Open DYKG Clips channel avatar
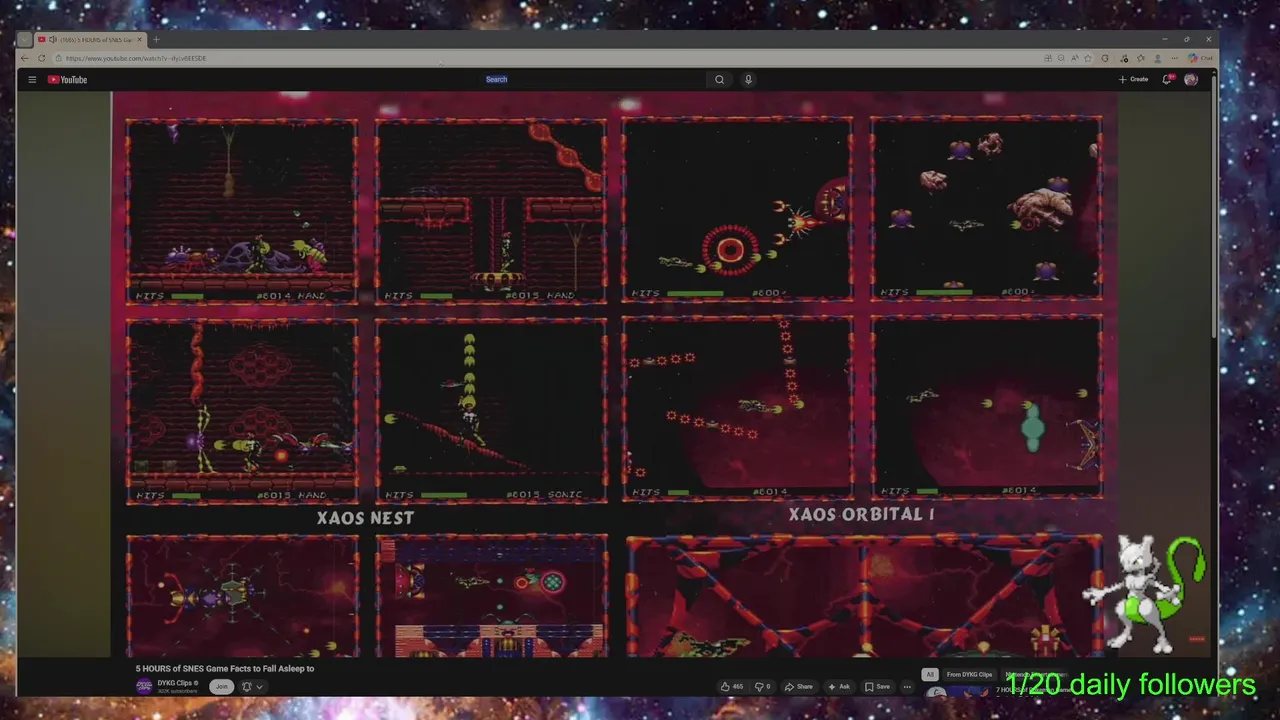1280x720 pixels. (x=144, y=686)
